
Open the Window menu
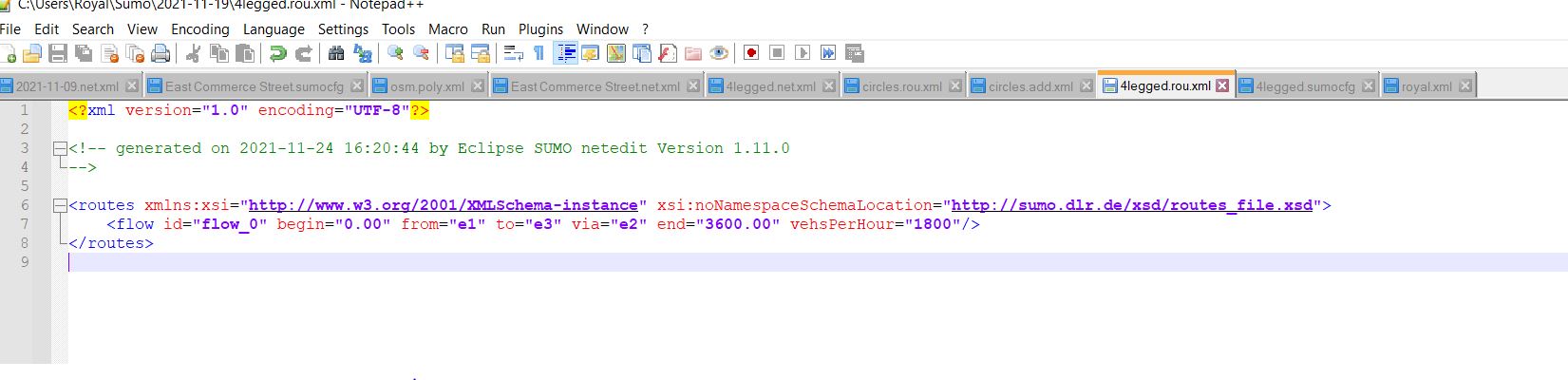coord(603,29)
